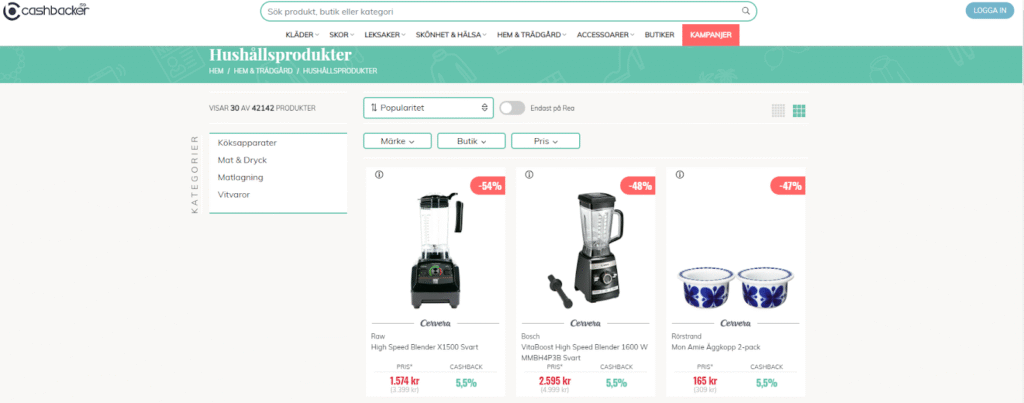The width and height of the screenshot is (1024, 403).
Task: Click 5,5% cashback on Rörstrand card
Action: point(767,383)
